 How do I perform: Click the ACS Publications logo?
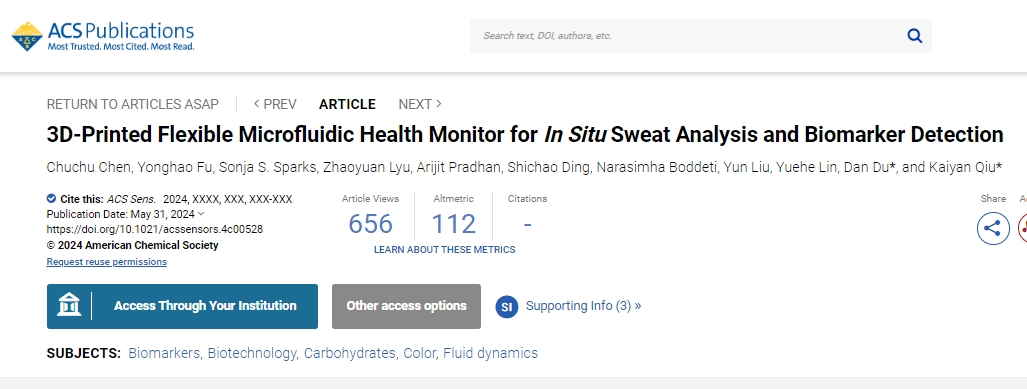[103, 36]
